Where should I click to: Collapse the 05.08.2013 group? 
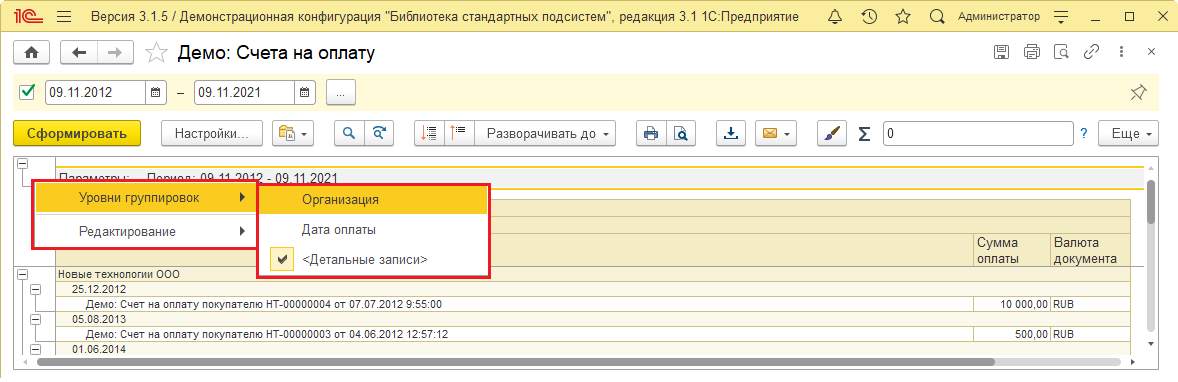[x=34, y=320]
